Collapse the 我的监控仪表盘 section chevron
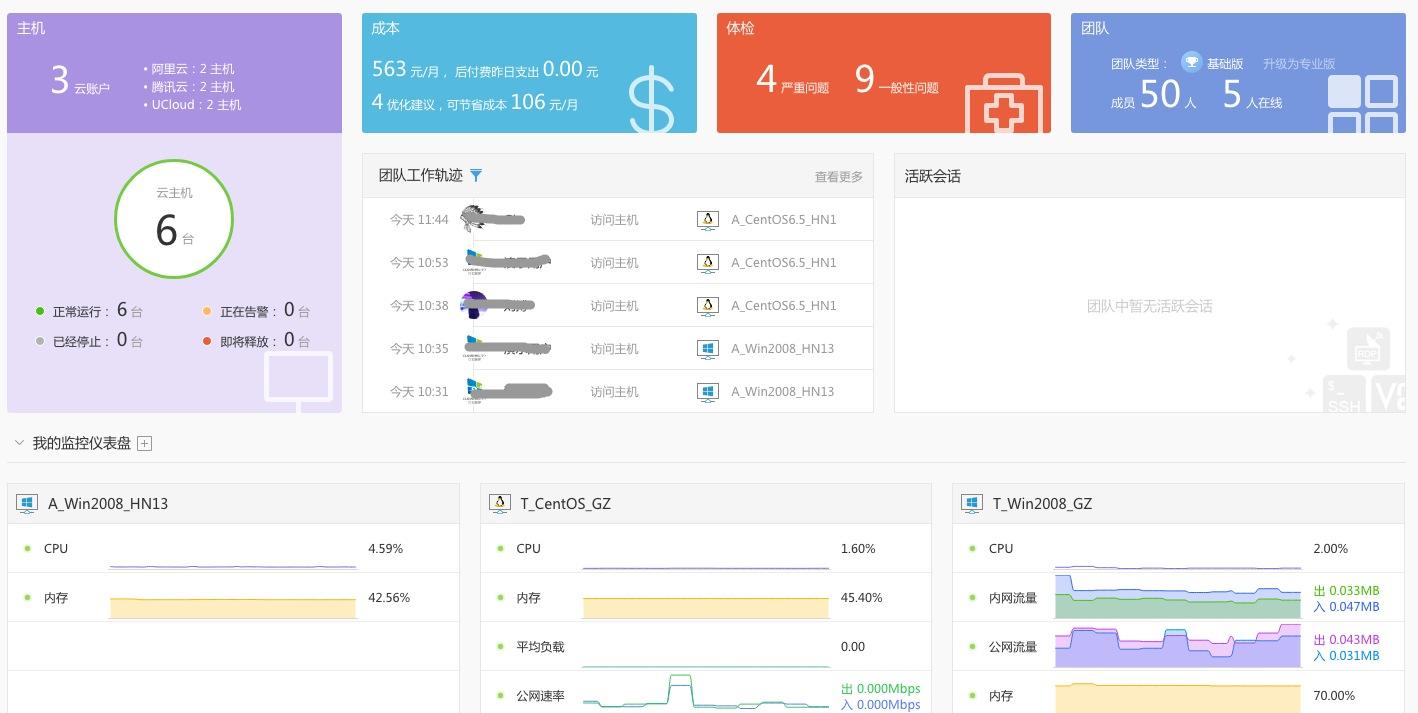 coord(19,442)
